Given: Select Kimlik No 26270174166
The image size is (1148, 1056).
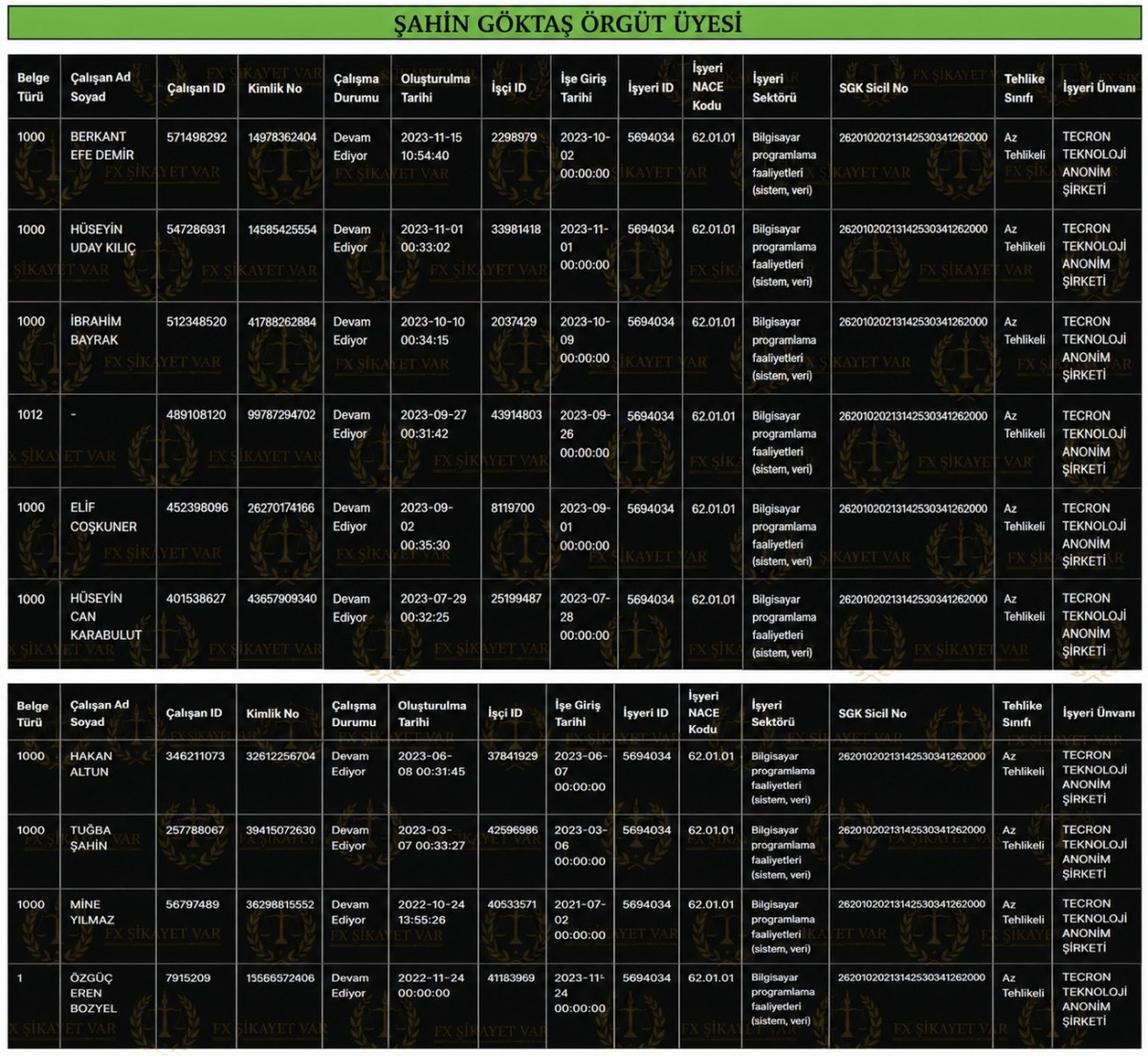Looking at the screenshot, I should coord(281,508).
